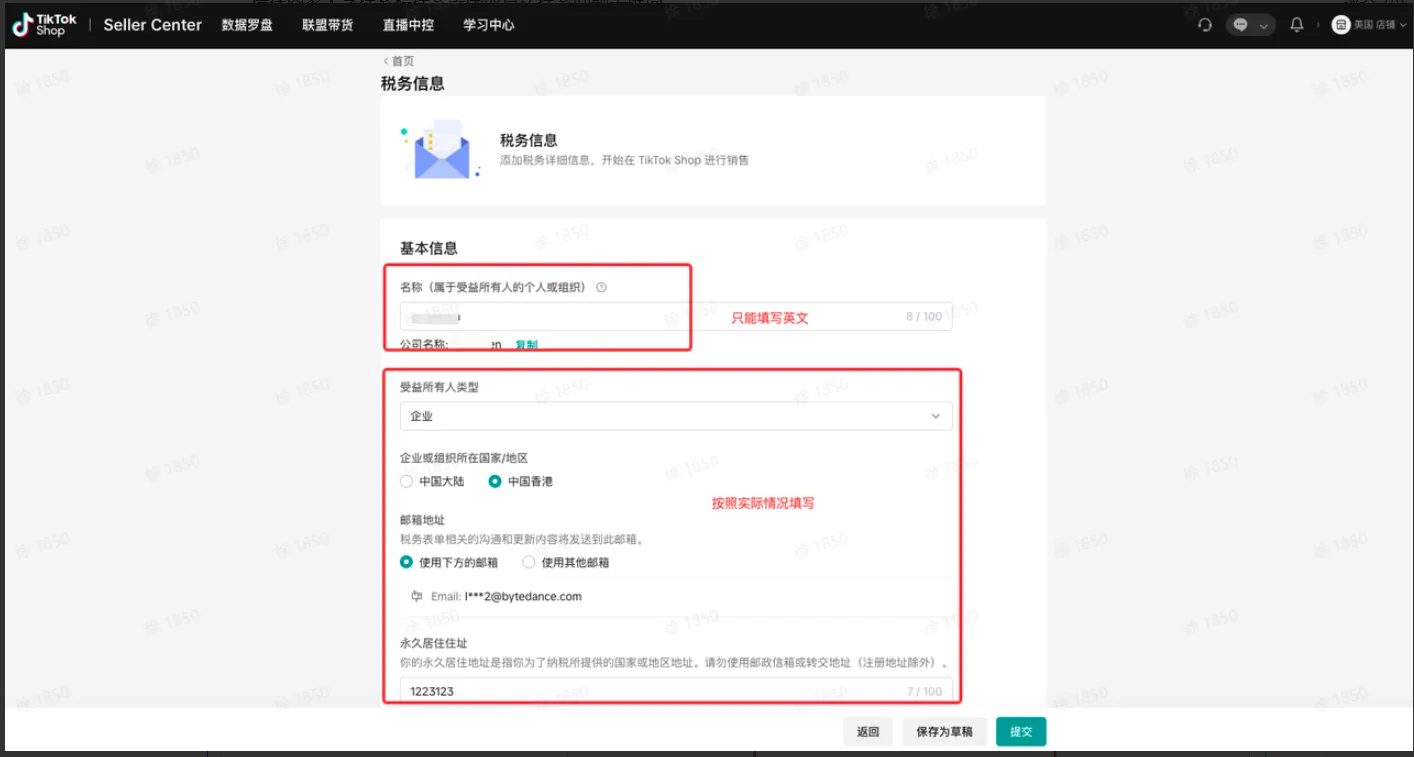
Task: Submit the tax form with 提交
Action: [x=1021, y=732]
